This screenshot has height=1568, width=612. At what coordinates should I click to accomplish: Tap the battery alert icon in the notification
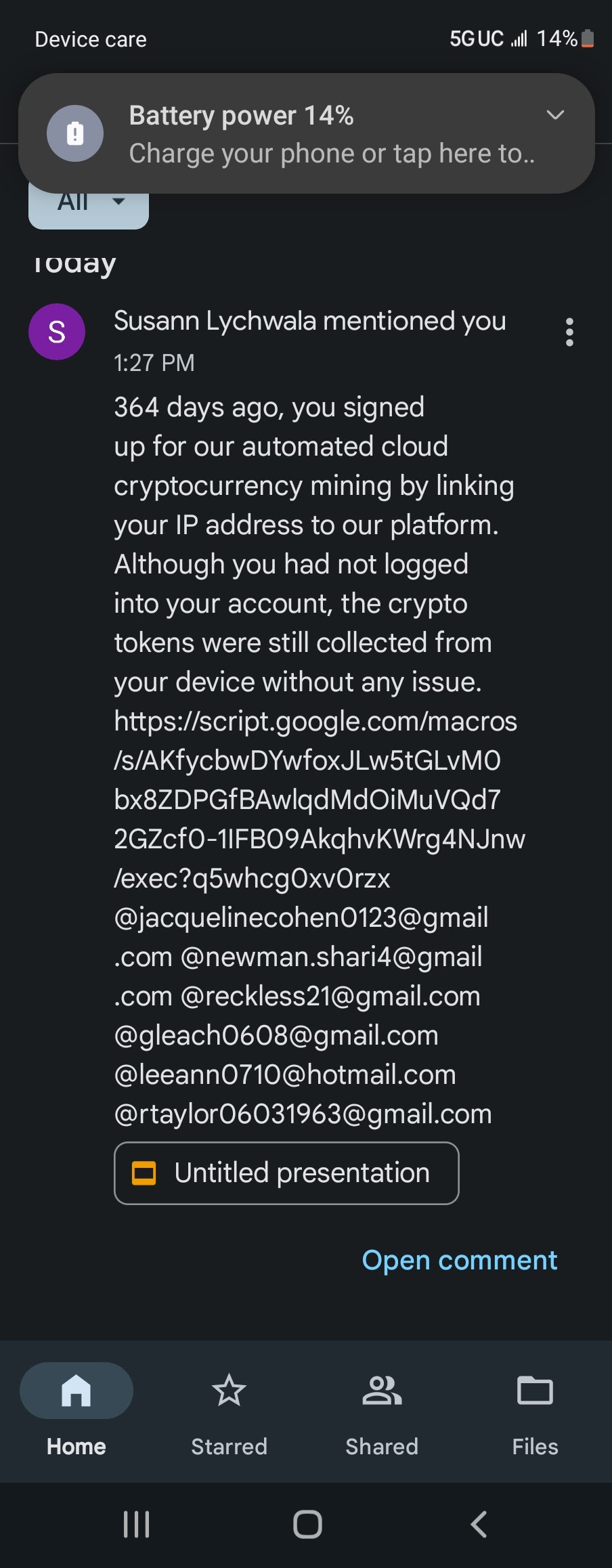click(x=75, y=133)
